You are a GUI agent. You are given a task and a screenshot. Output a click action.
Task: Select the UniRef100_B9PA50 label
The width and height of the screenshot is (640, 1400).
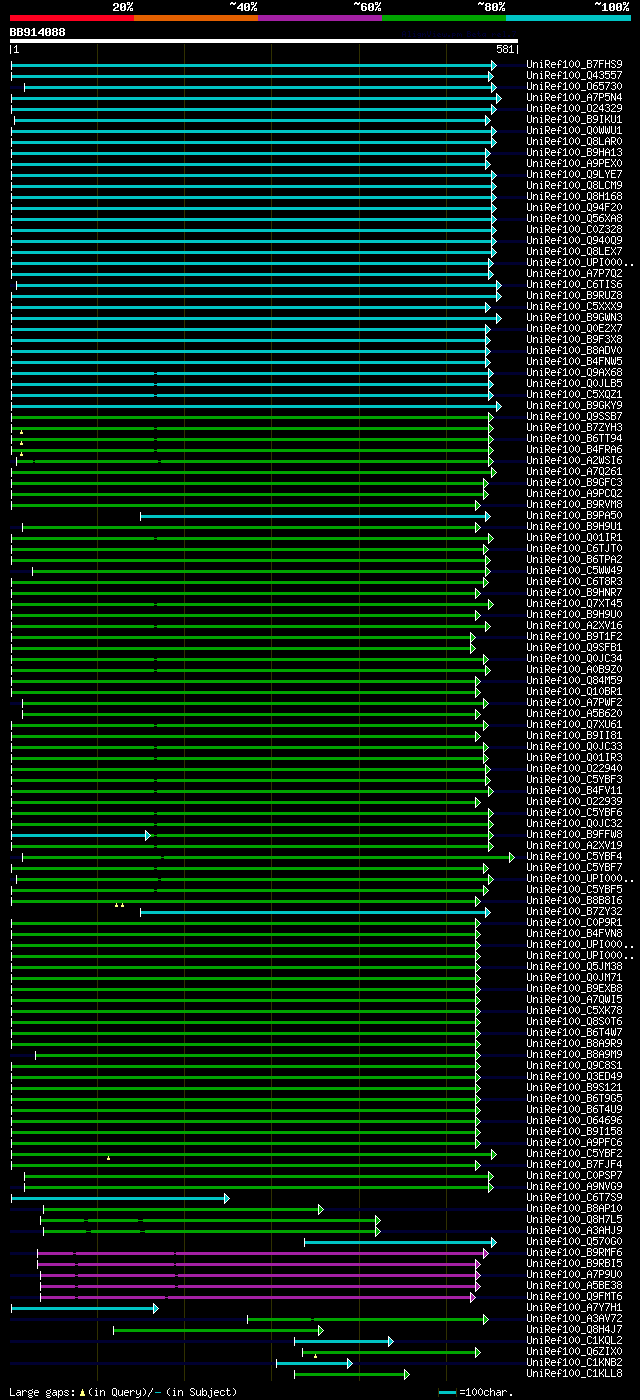574,515
